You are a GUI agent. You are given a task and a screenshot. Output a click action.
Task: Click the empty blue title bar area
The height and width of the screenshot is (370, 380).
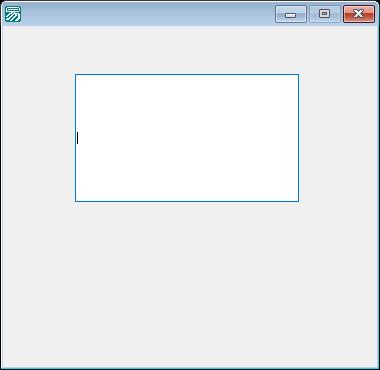point(148,14)
